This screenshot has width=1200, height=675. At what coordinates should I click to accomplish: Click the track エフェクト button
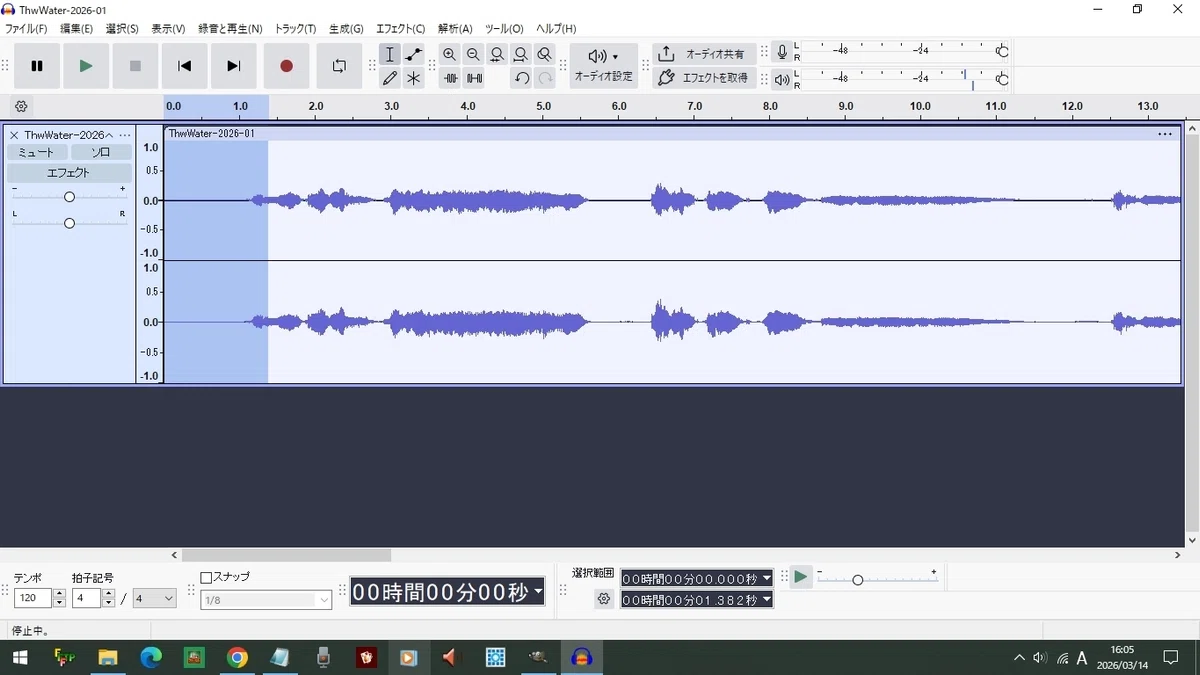coord(69,173)
